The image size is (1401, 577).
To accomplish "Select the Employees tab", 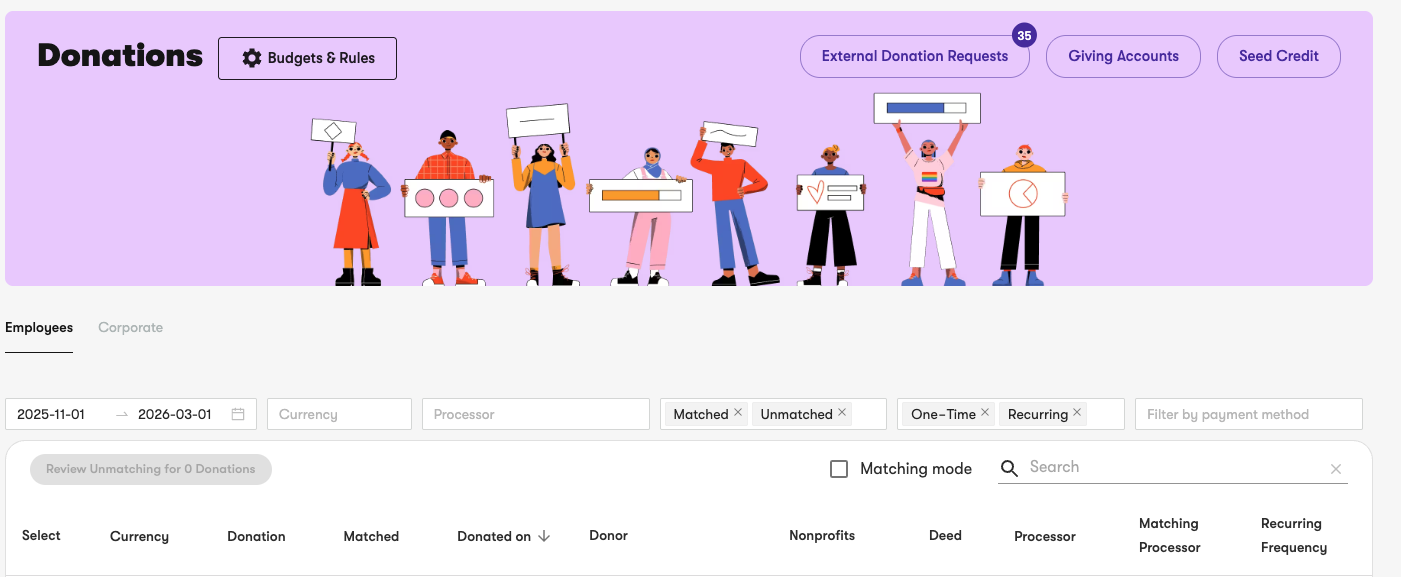I will 39,328.
